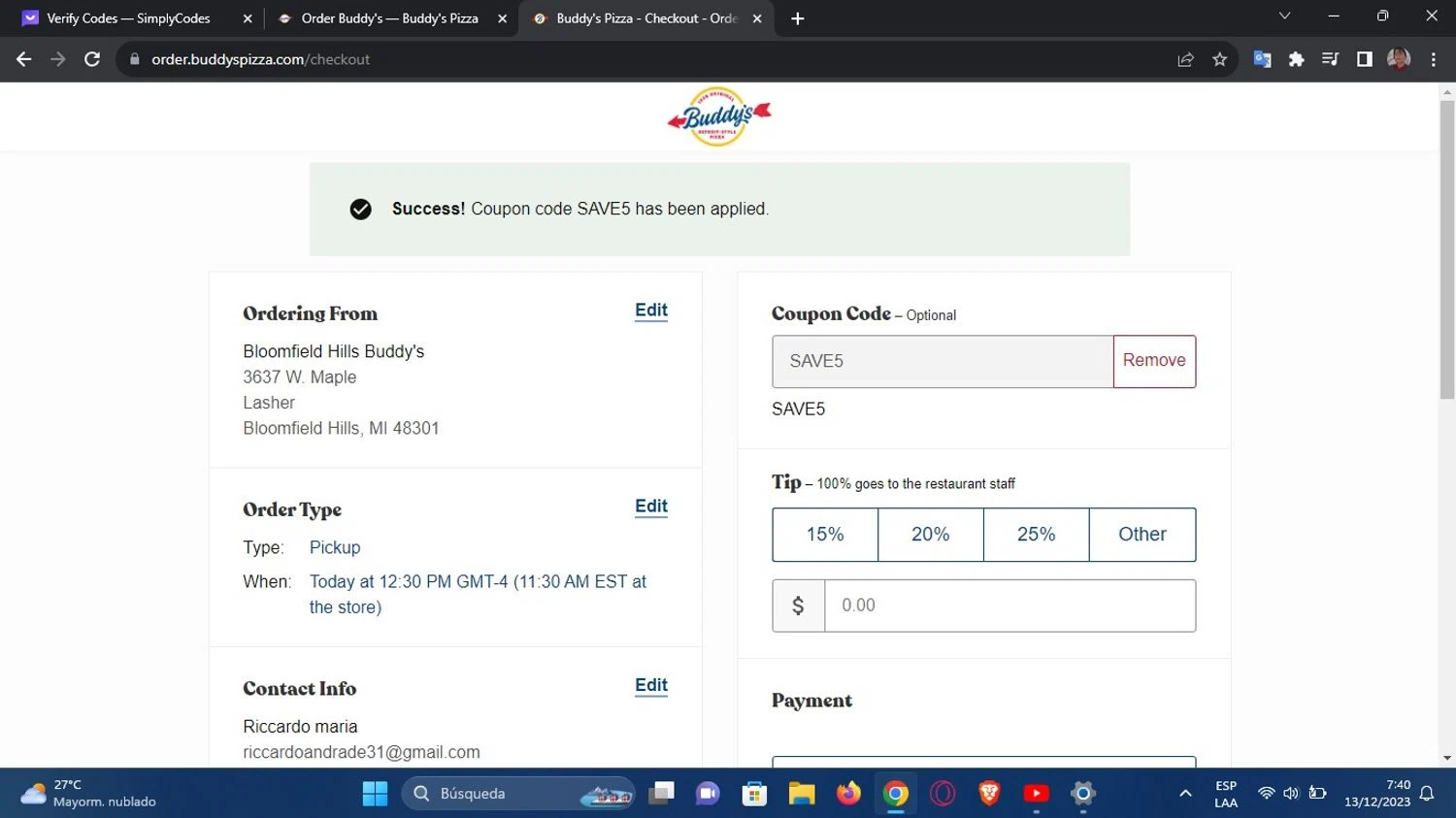The image size is (1456, 818).
Task: Open File Explorer from taskbar
Action: tap(802, 794)
